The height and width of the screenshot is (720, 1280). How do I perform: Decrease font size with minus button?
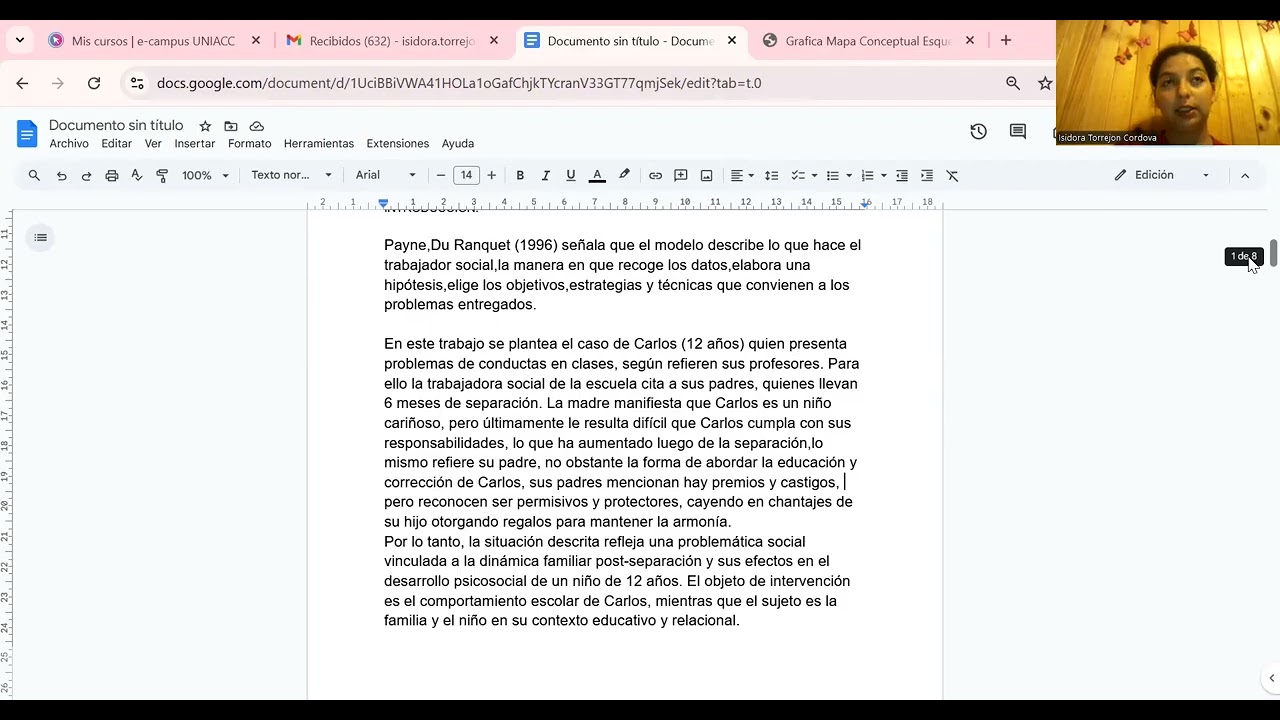(x=441, y=175)
